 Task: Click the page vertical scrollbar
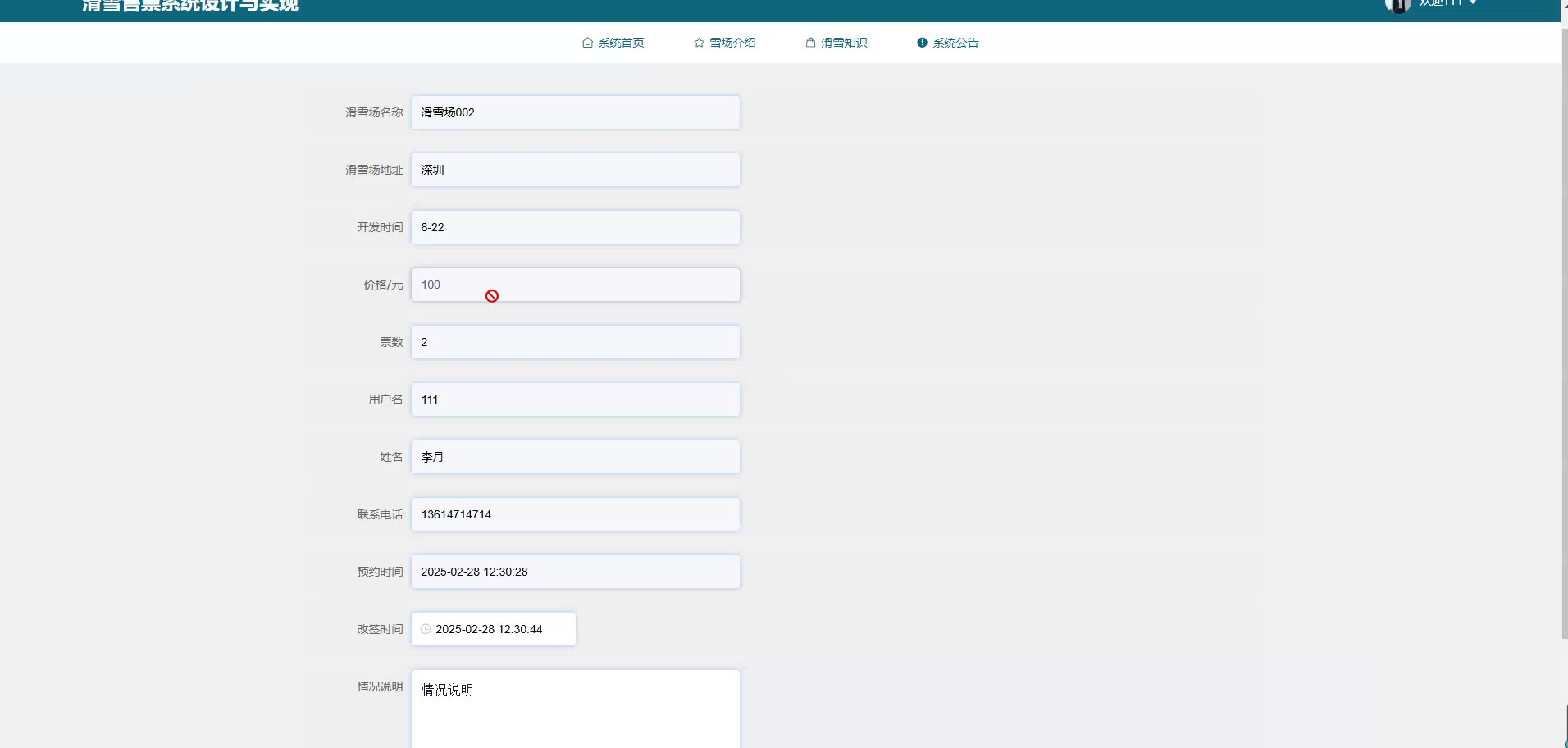click(x=1564, y=332)
